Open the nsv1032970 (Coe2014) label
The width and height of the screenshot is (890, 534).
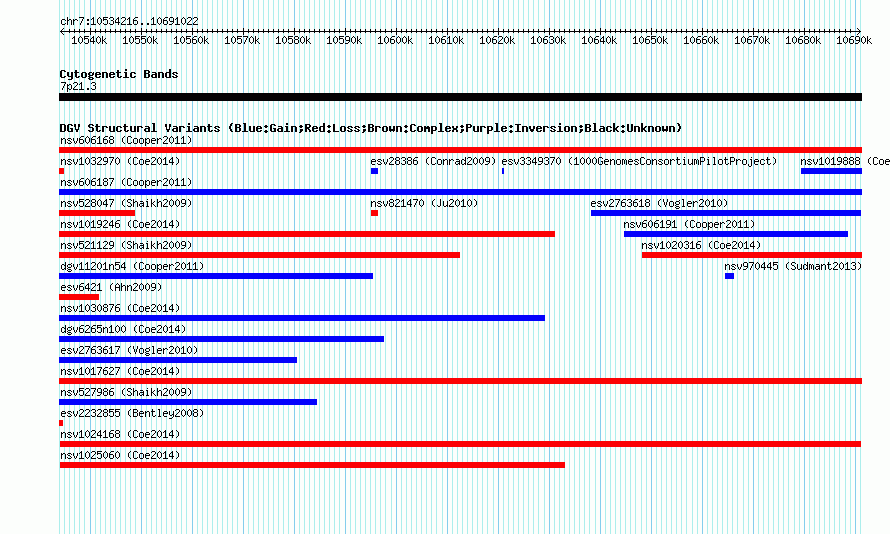tap(120, 161)
